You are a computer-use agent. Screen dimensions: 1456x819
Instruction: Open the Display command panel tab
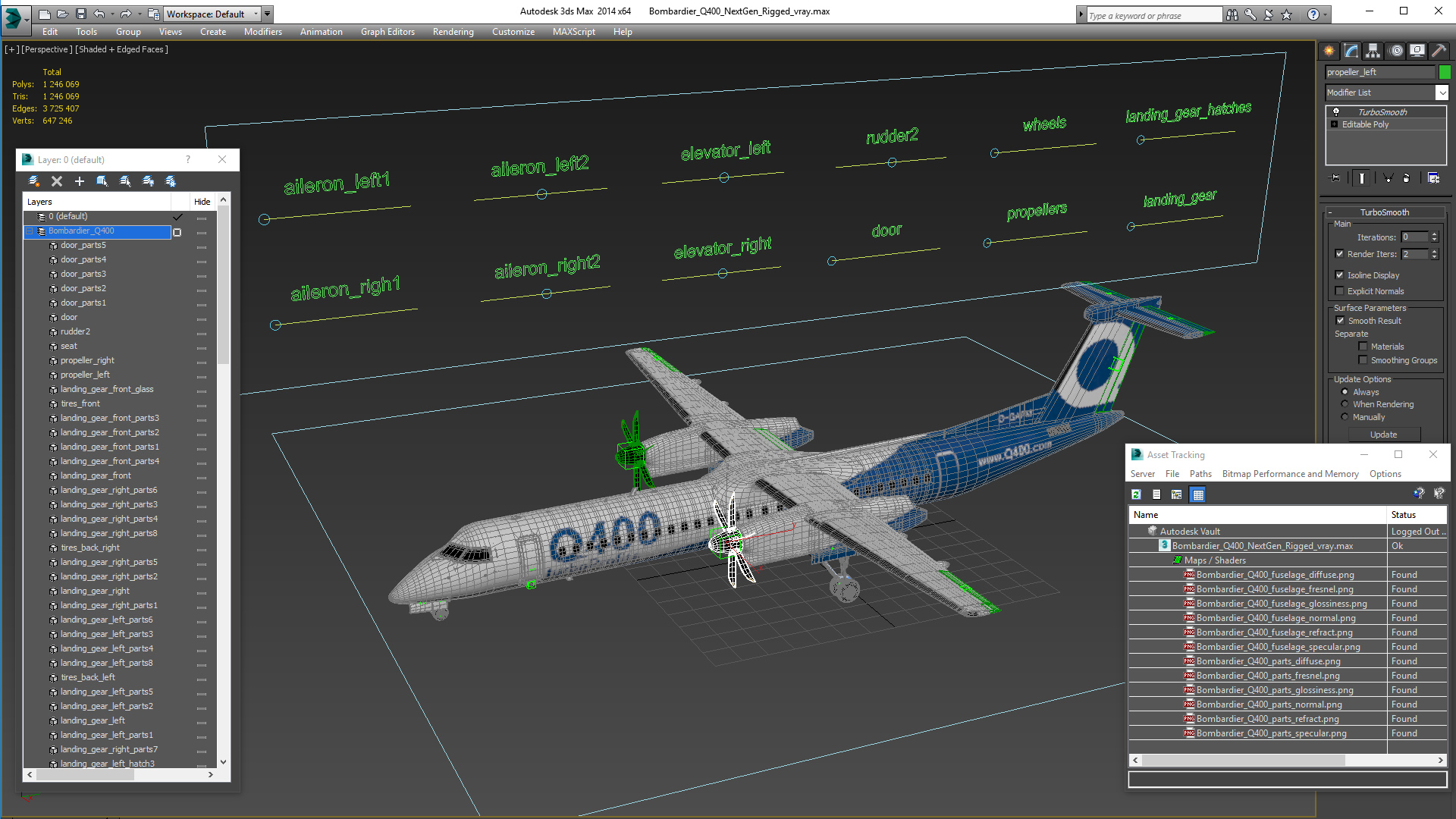[1417, 51]
